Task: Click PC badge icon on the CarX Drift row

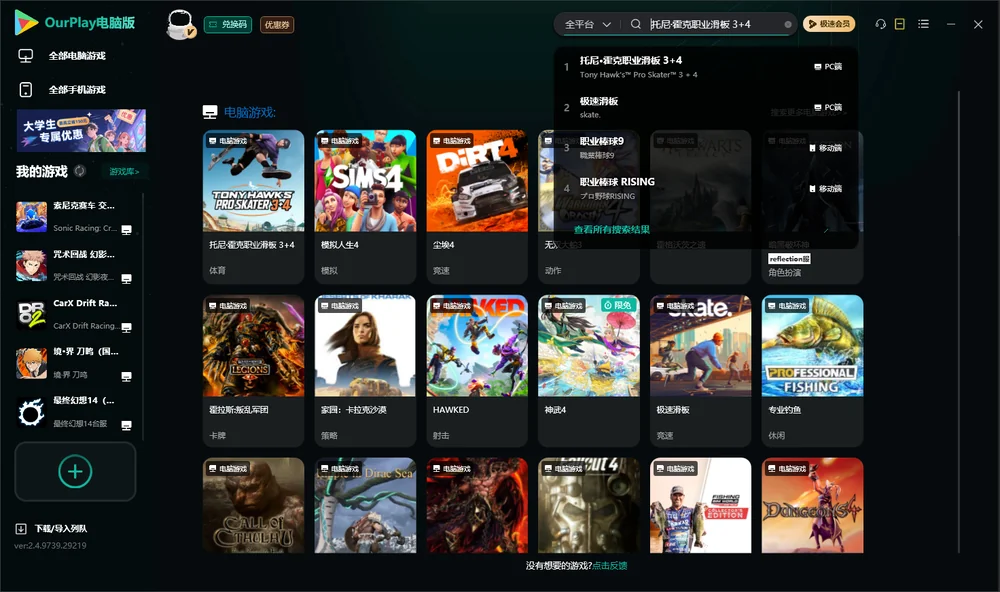Action: pyautogui.click(x=126, y=327)
